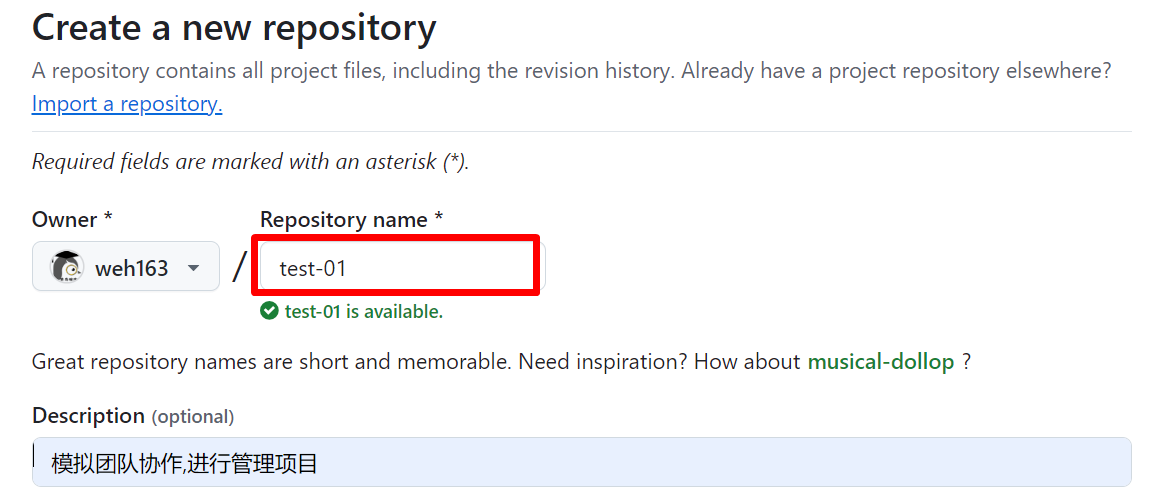1174x500 pixels.
Task: Open the Import a repository link
Action: pos(127,103)
